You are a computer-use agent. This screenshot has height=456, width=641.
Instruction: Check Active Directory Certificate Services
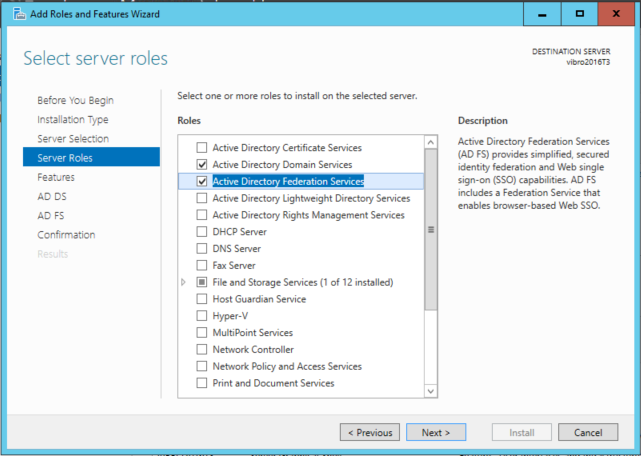[202, 148]
